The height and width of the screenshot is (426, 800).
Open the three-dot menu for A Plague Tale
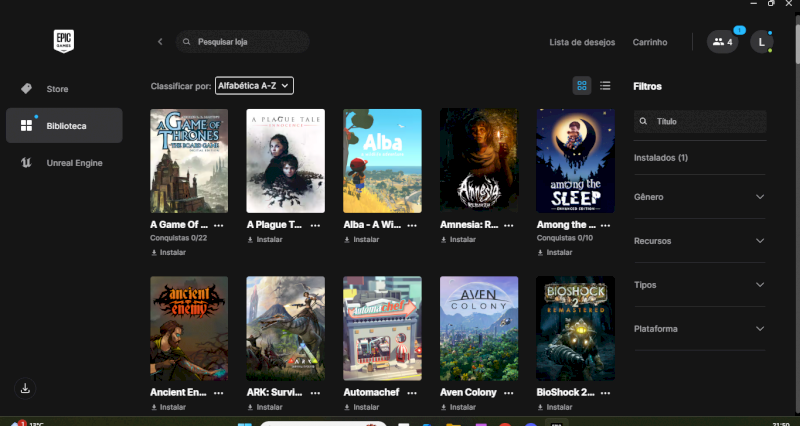[x=315, y=225]
